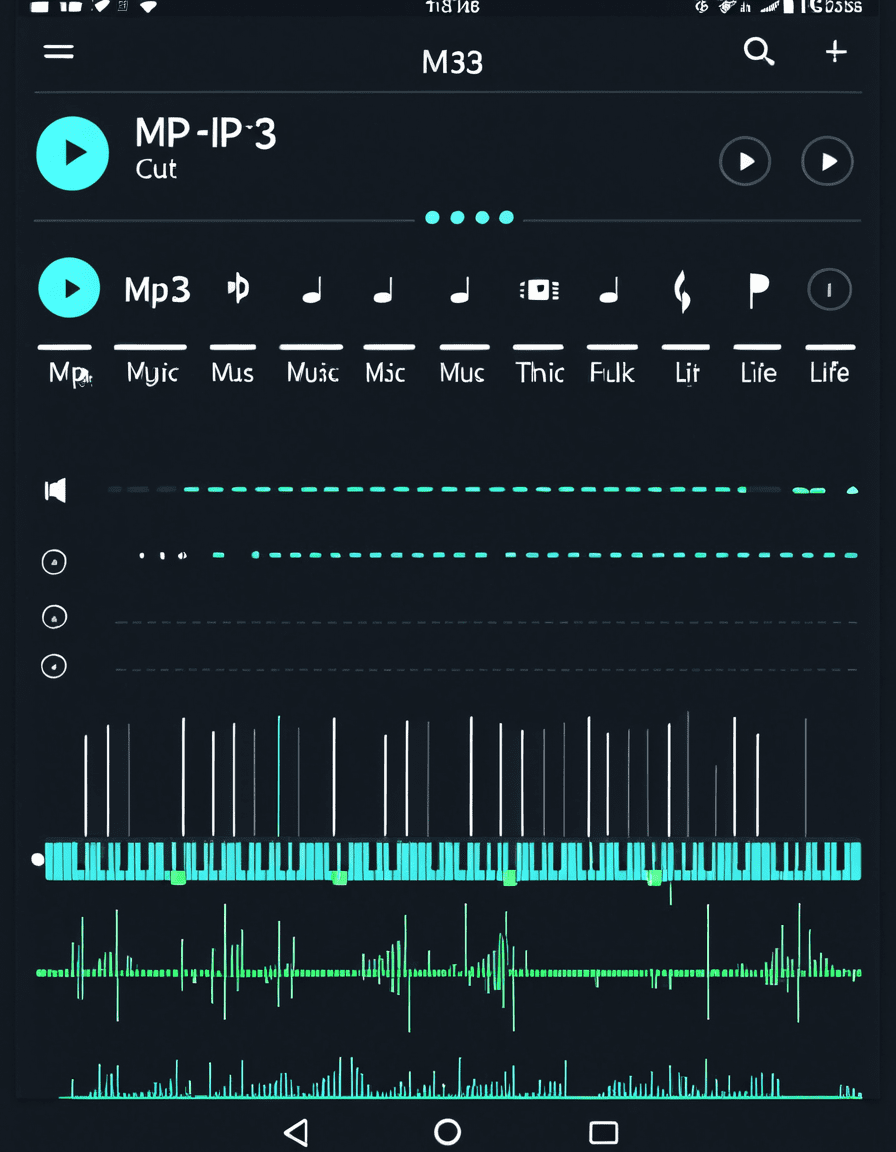Tap the Android back button

pos(296,1132)
